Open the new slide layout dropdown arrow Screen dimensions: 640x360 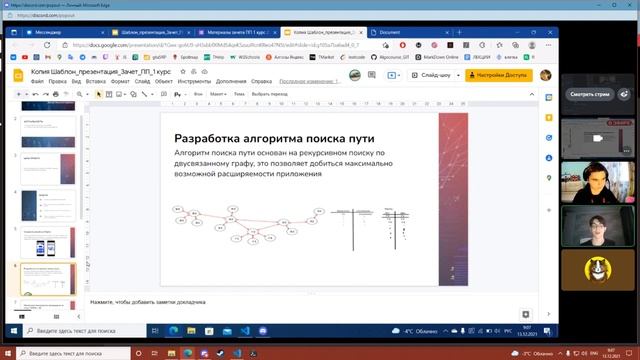[27, 94]
